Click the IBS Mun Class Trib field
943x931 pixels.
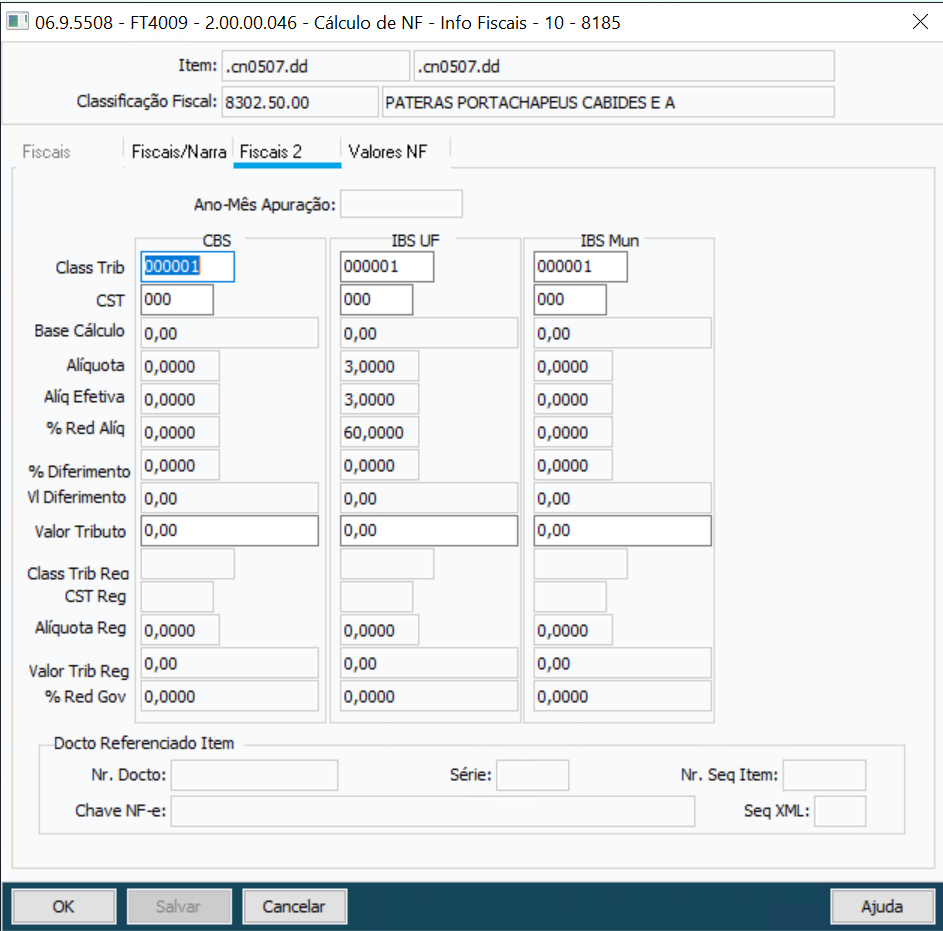580,266
